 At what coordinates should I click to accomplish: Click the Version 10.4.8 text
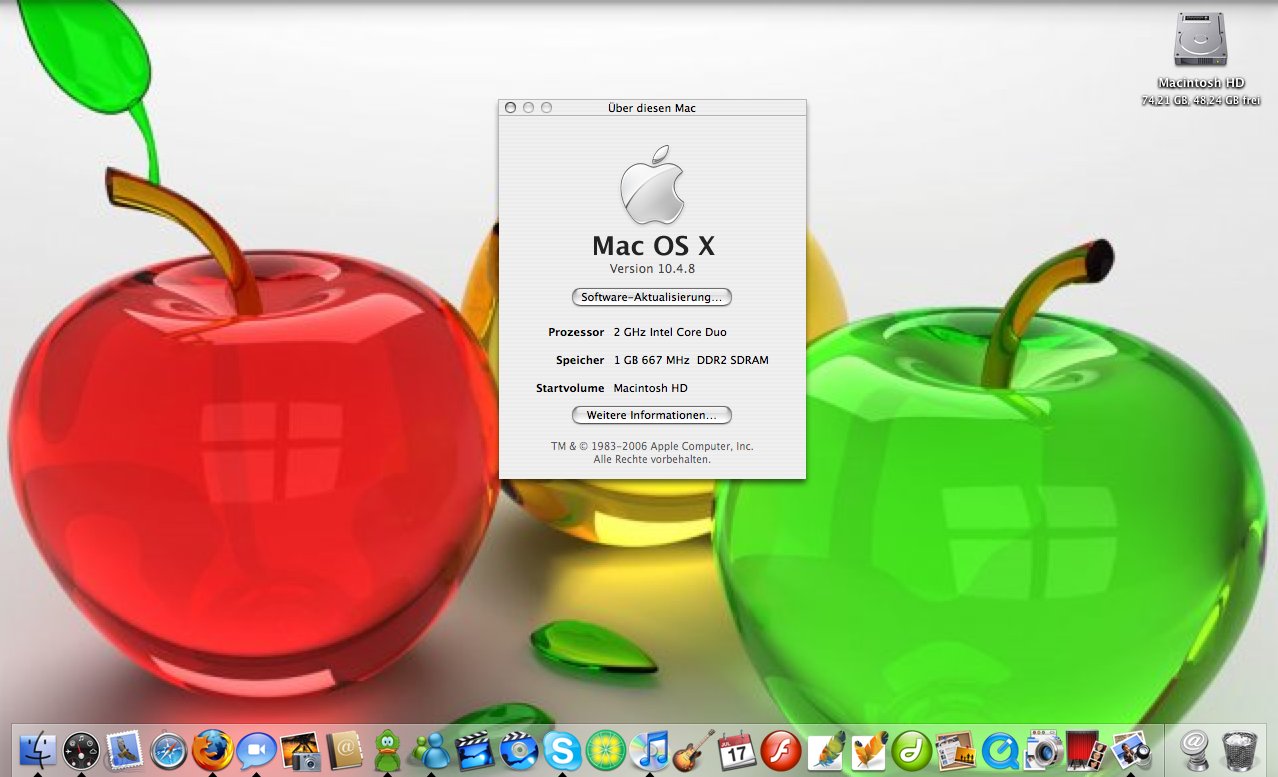pyautogui.click(x=652, y=270)
